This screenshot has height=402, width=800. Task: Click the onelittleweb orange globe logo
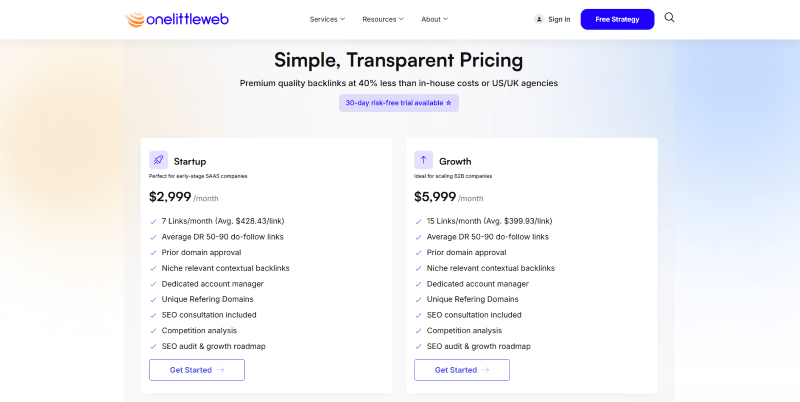pyautogui.click(x=135, y=19)
